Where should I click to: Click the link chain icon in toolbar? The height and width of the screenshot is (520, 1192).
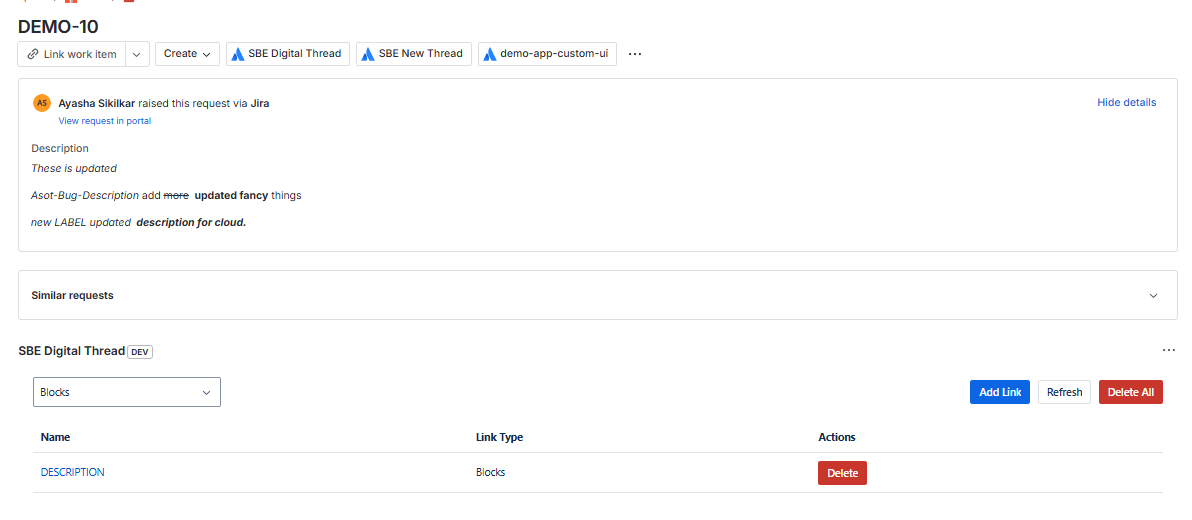tap(33, 54)
